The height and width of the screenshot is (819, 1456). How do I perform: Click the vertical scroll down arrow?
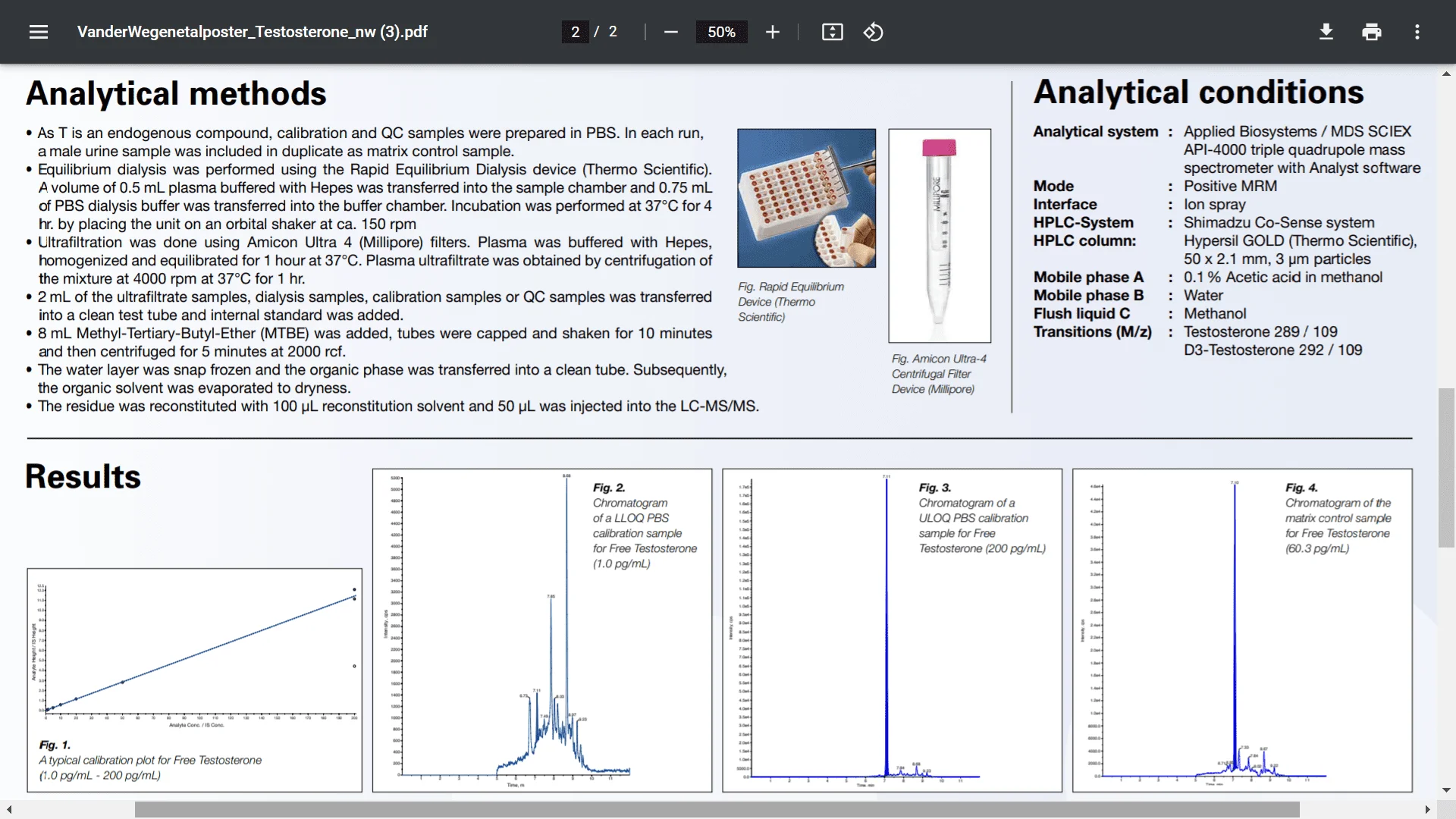coord(1446,789)
